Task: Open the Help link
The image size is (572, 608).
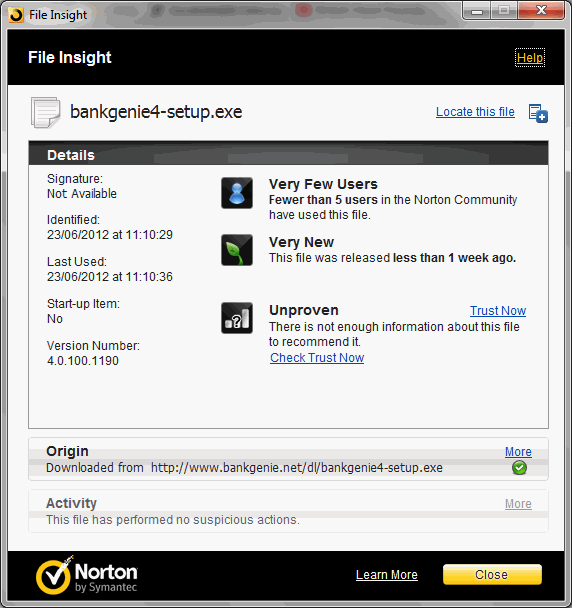Action: tap(530, 57)
